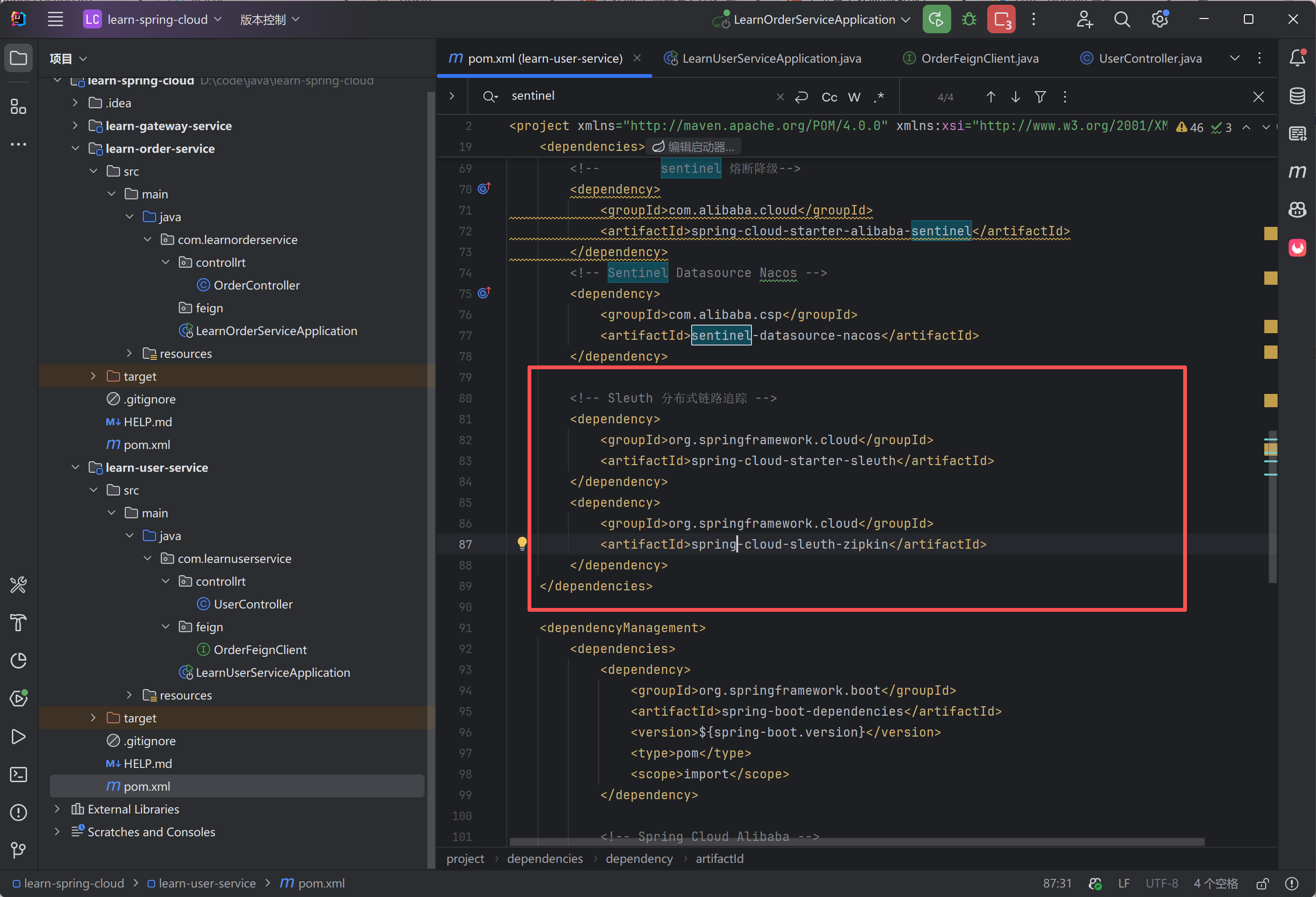Start debugging with the bug icon
This screenshot has width=1316, height=897.
(x=969, y=19)
